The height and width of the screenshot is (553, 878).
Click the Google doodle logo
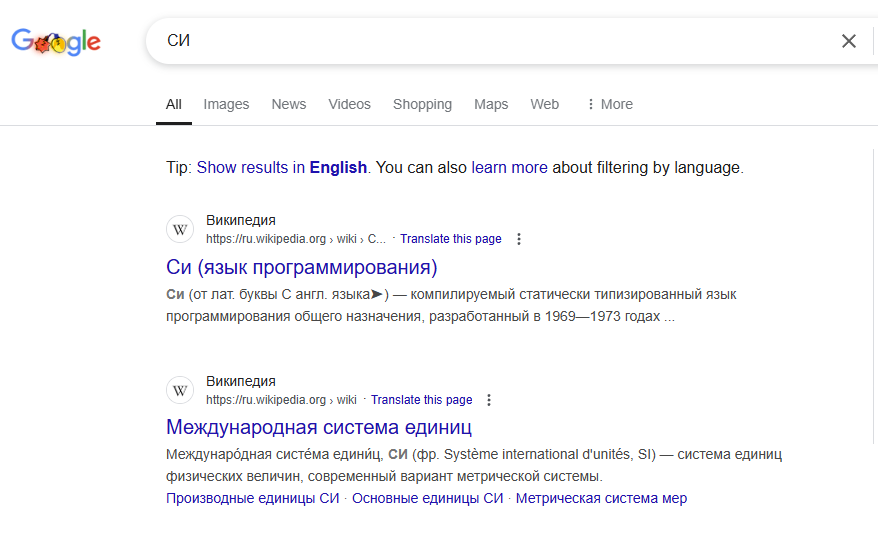[56, 42]
